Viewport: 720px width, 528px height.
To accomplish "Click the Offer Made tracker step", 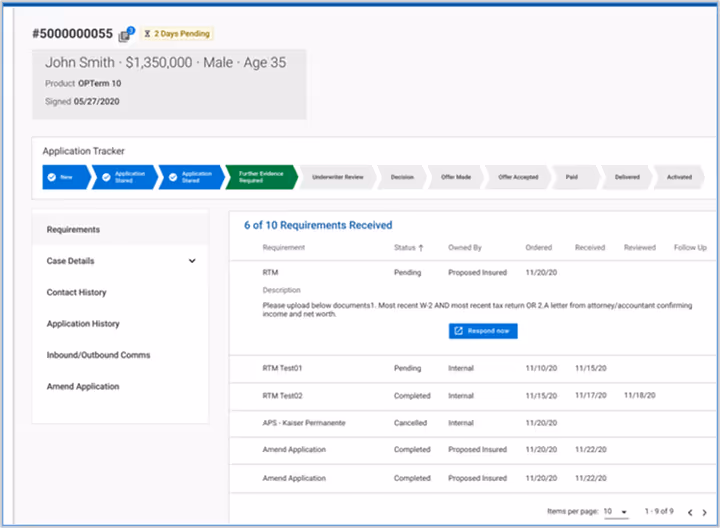I will 456,177.
